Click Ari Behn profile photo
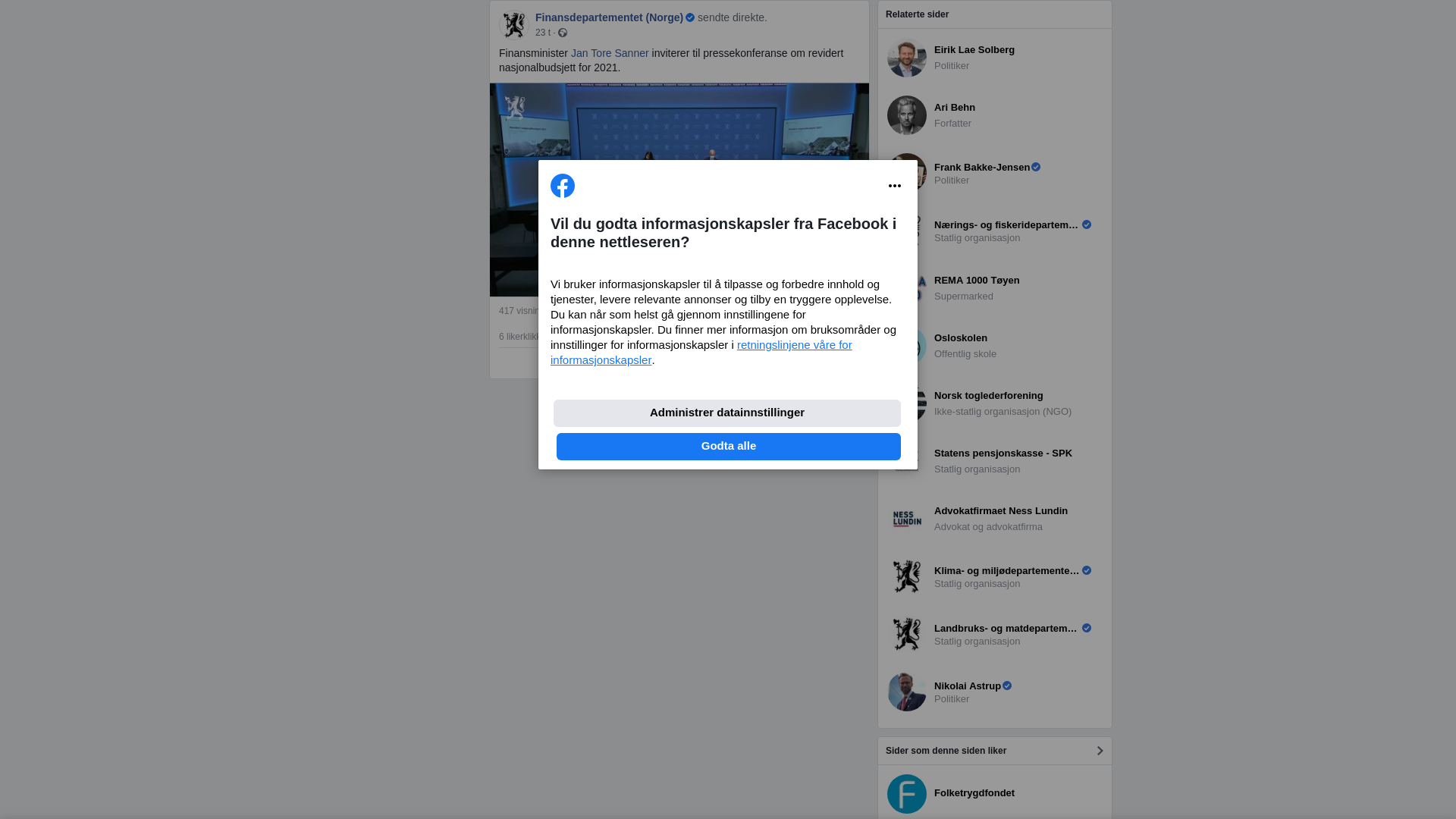Viewport: 1456px width, 819px height. point(907,115)
